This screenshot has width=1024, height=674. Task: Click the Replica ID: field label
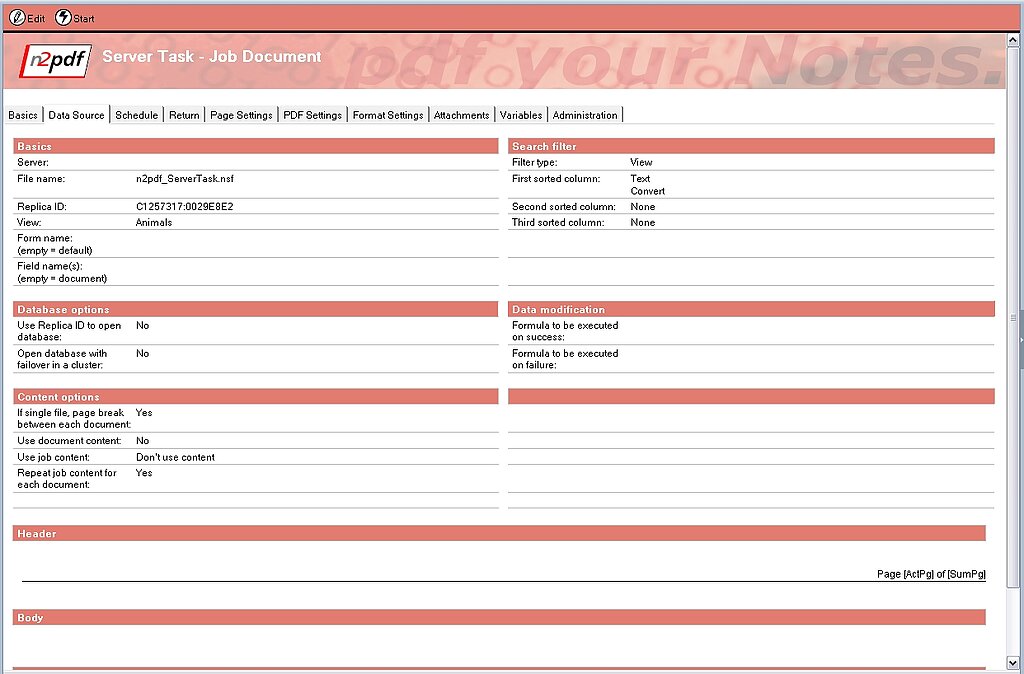pyautogui.click(x=42, y=206)
